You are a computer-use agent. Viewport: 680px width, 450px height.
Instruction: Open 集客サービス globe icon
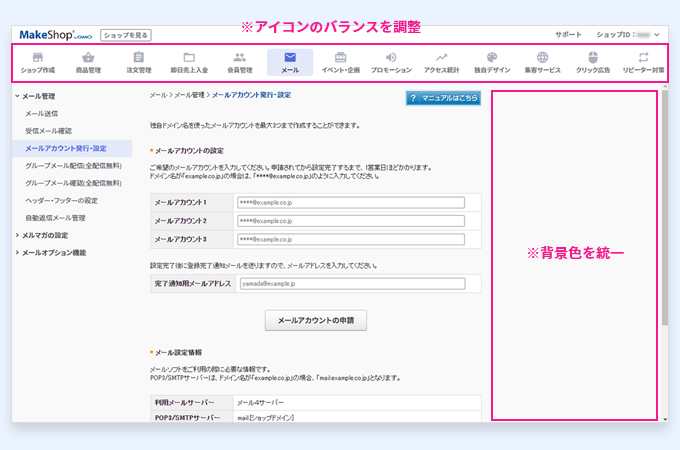click(542, 58)
